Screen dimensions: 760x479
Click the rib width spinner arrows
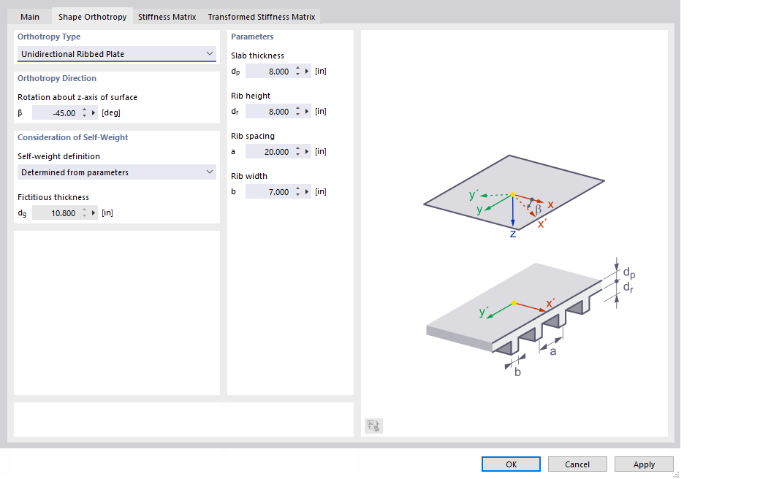298,192
